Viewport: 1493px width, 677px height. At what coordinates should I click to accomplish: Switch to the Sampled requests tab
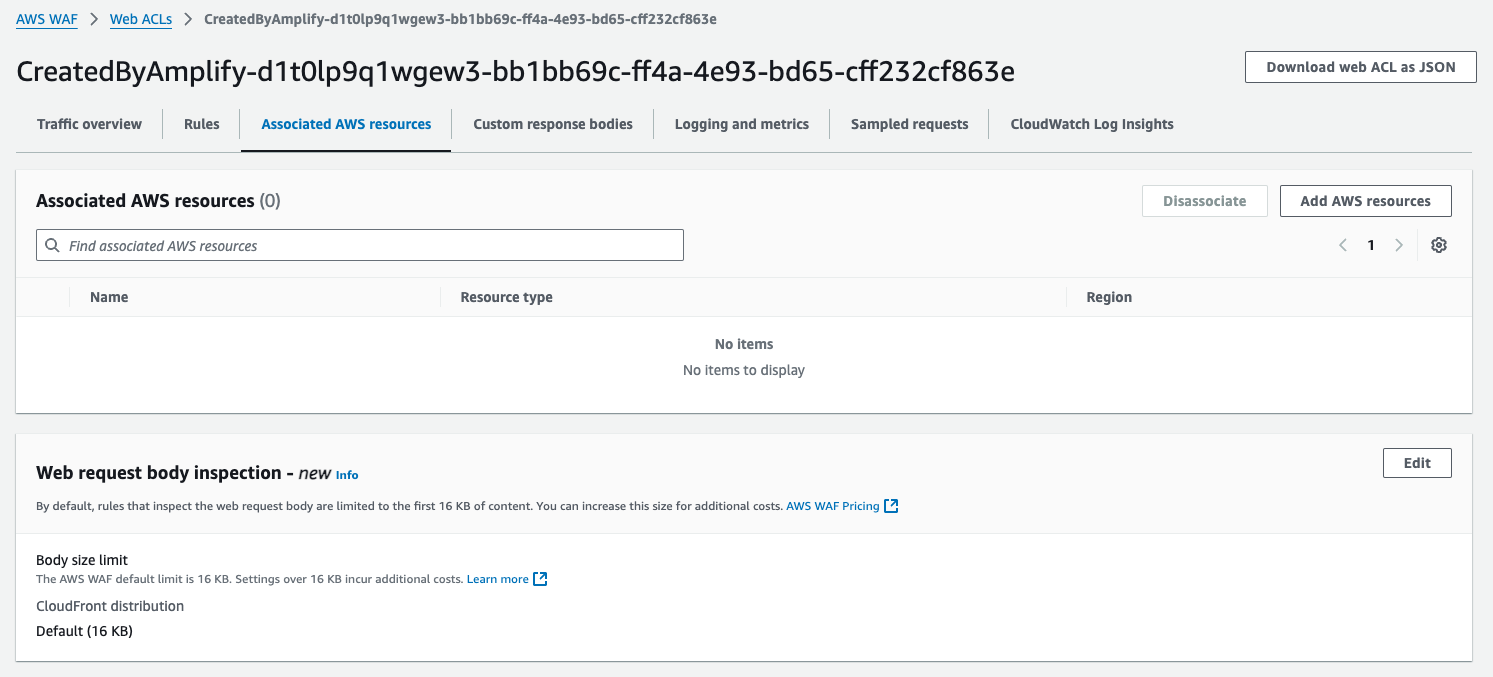pyautogui.click(x=909, y=124)
